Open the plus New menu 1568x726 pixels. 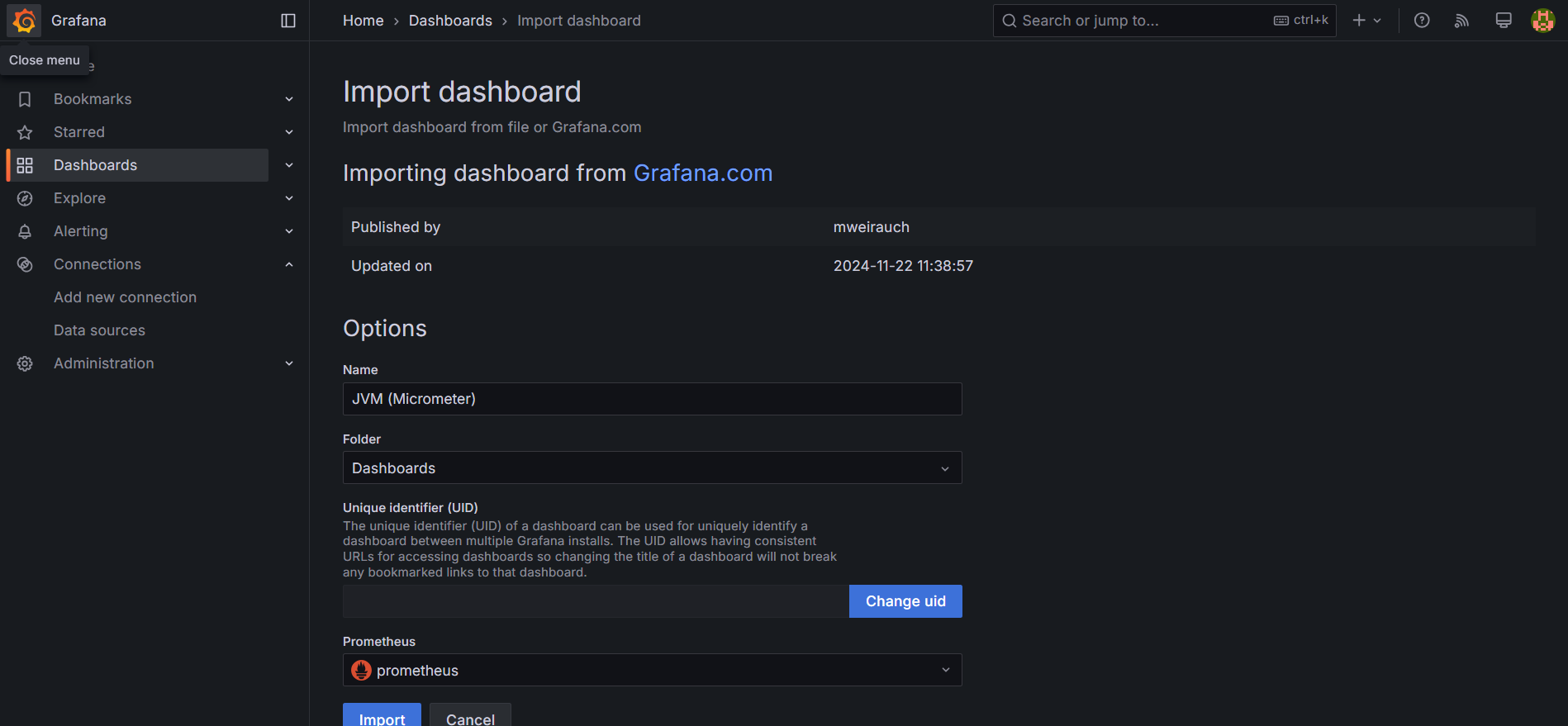tap(1366, 21)
